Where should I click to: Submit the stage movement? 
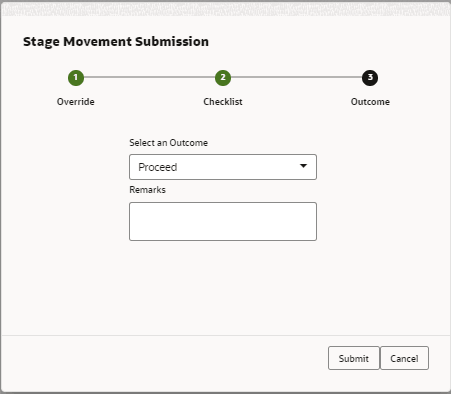[x=354, y=358]
